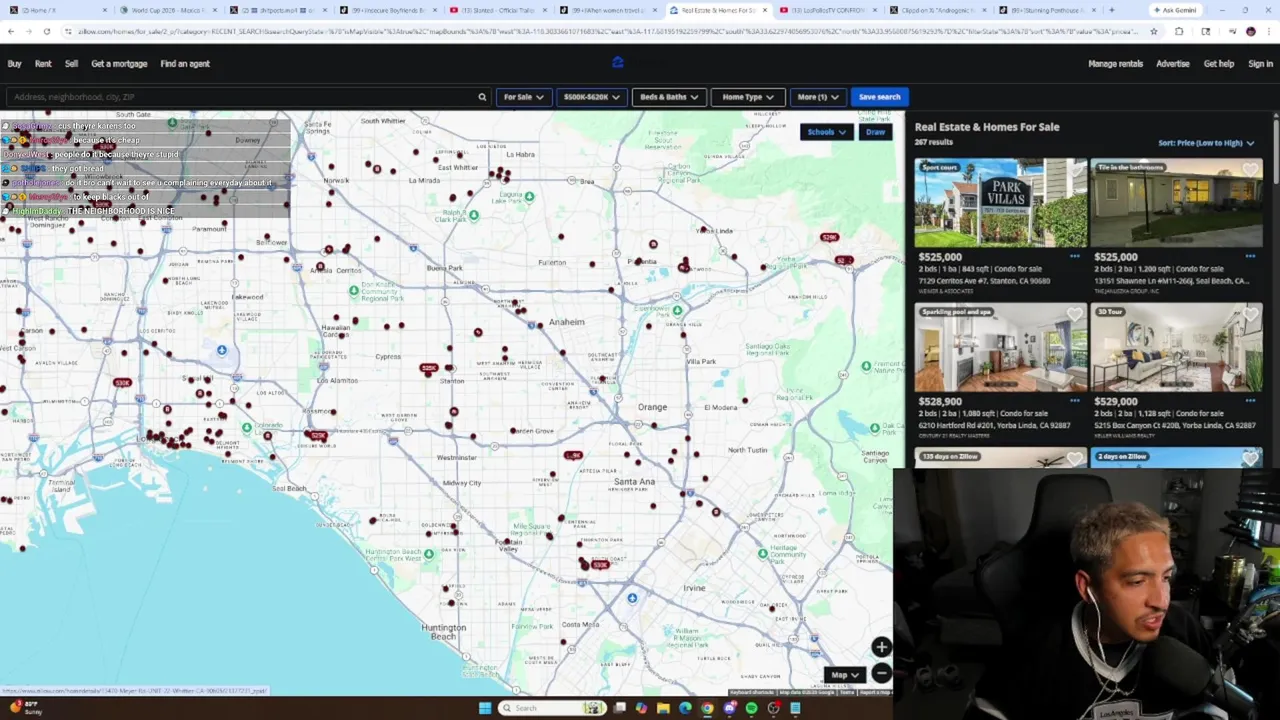Zoom in the map with the plus button

pos(881,648)
